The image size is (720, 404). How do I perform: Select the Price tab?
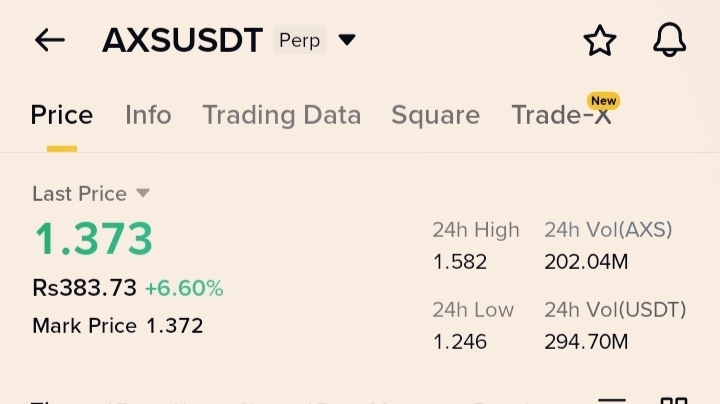click(x=62, y=115)
